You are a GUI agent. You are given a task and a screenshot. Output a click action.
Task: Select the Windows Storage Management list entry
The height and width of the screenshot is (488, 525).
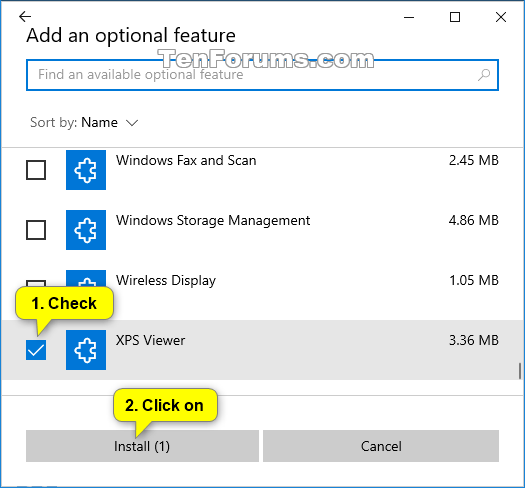click(262, 230)
